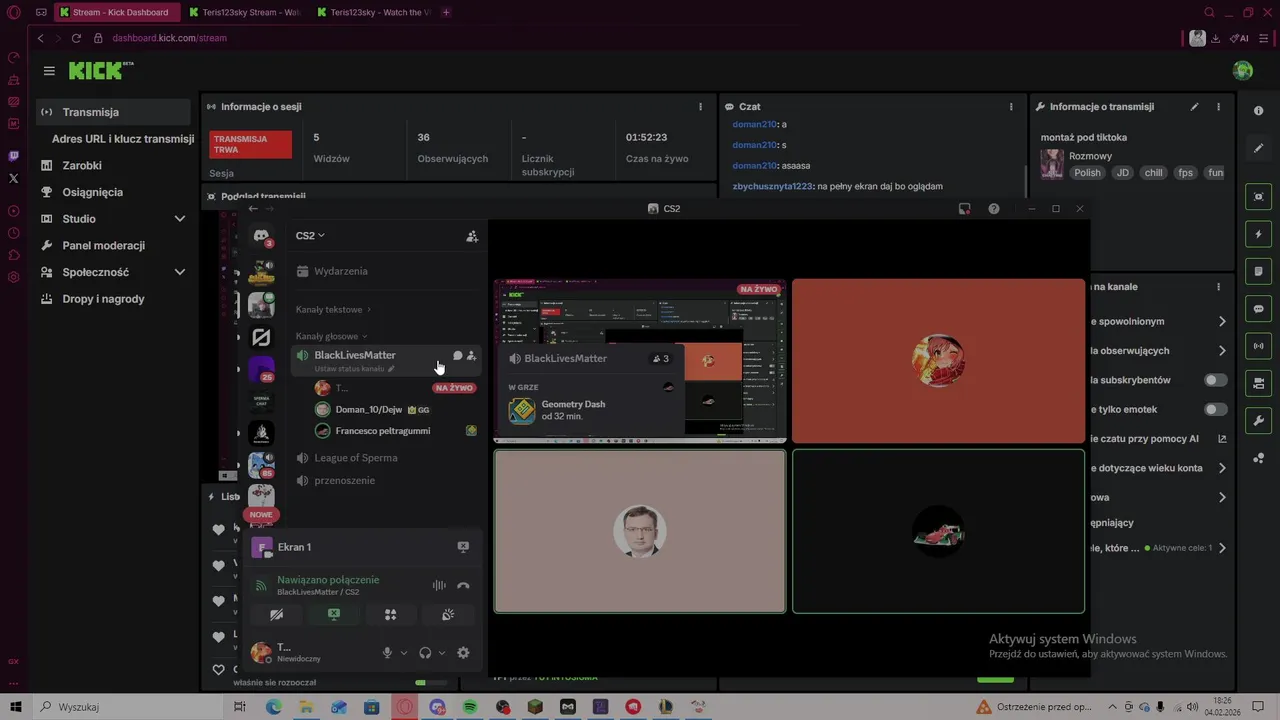
Task: Stop streaming Ekran 1 icon
Action: [x=463, y=547]
